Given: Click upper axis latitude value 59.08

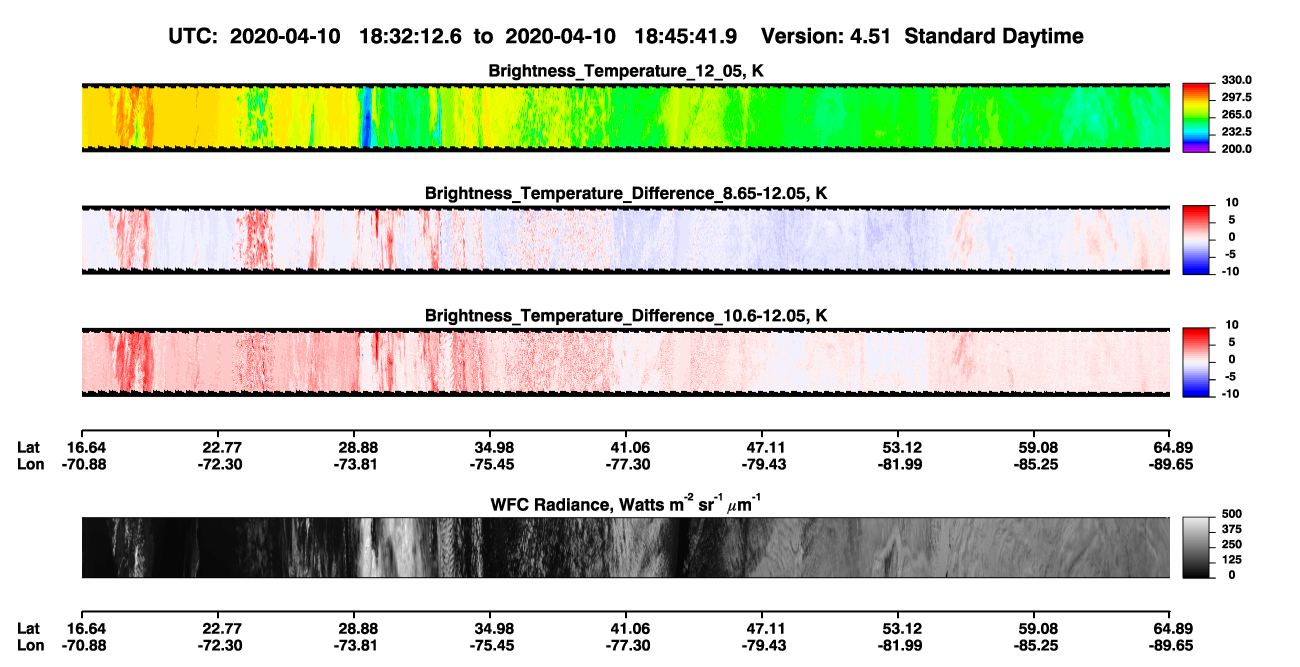Looking at the screenshot, I should coord(1037,447).
